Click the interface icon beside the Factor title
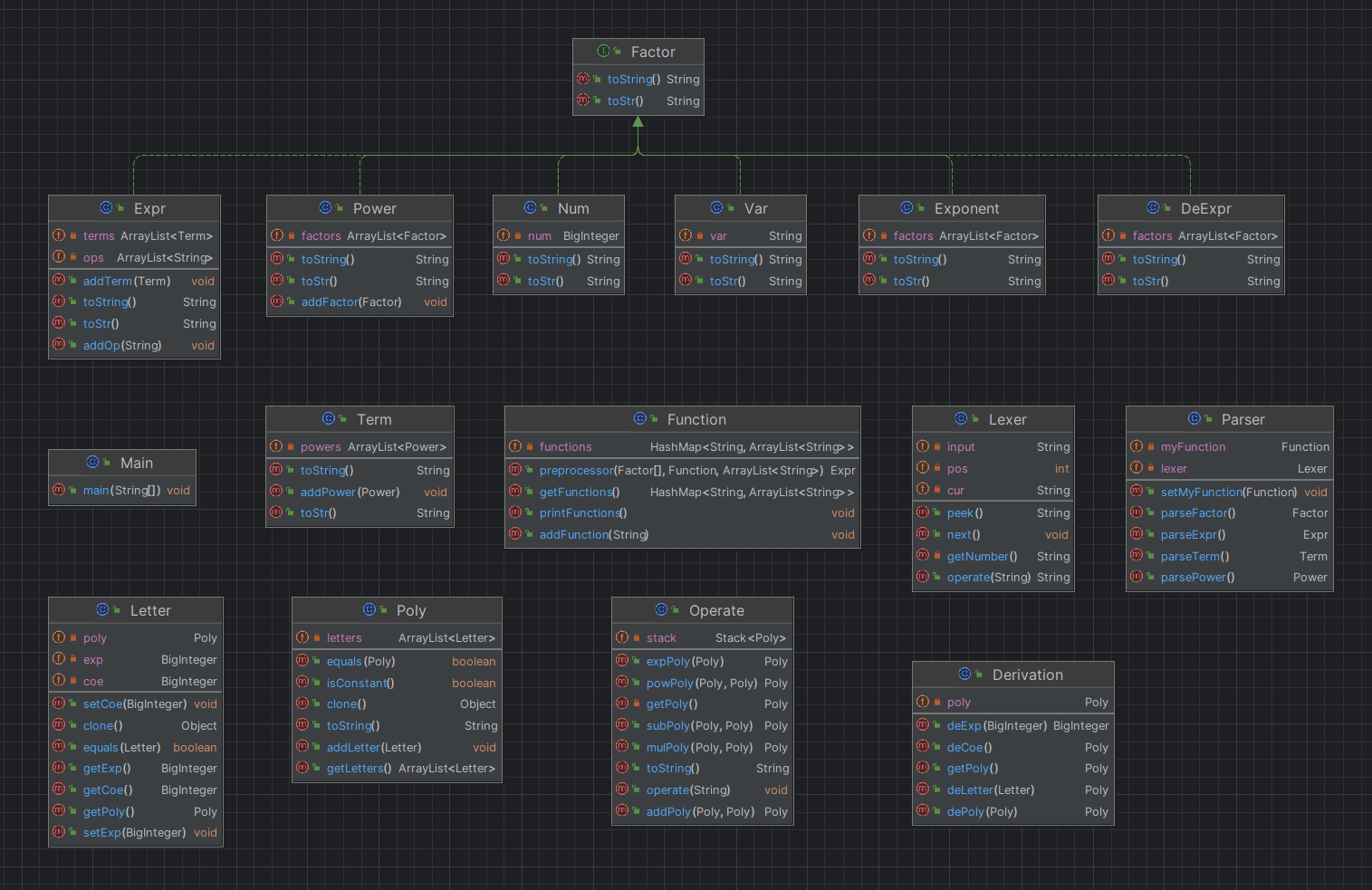Screen dimensions: 1372x890 [x=603, y=52]
